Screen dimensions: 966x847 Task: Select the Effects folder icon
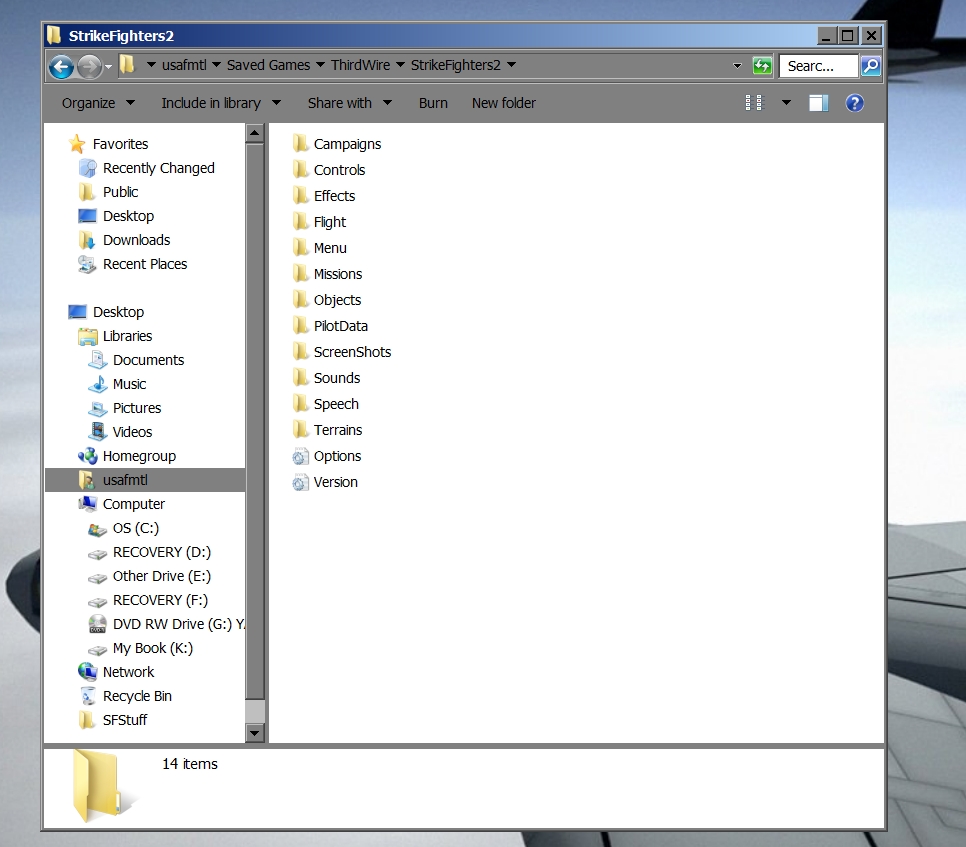(x=300, y=195)
